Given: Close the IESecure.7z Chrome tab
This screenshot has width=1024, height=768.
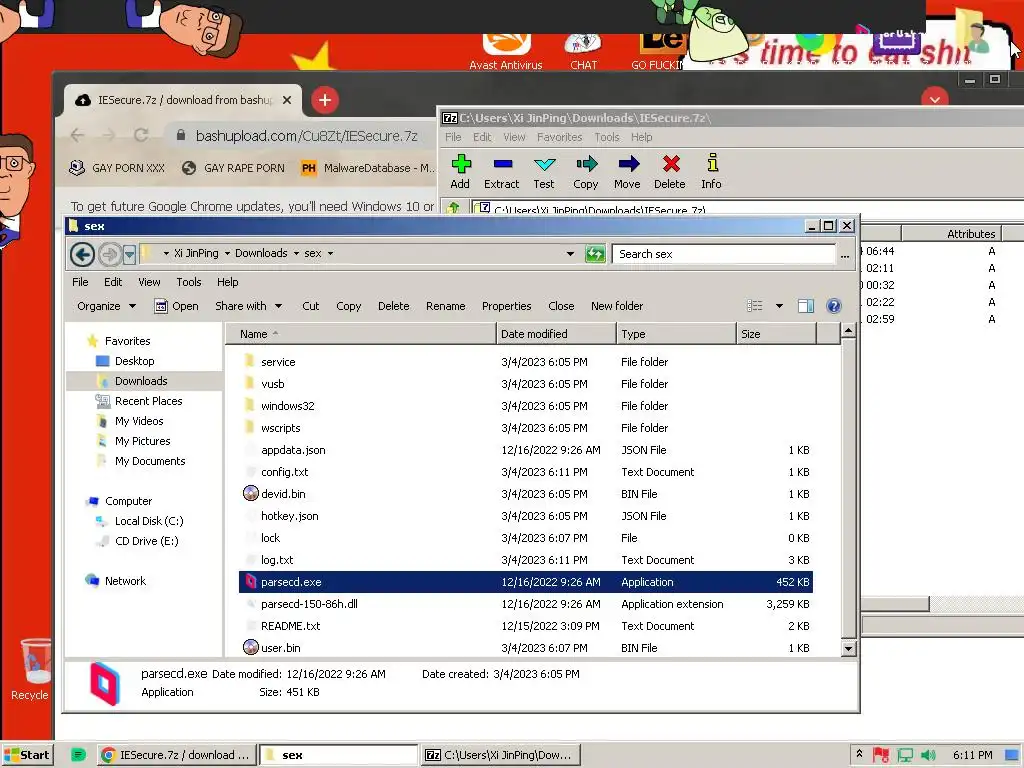Looking at the screenshot, I should pyautogui.click(x=287, y=100).
